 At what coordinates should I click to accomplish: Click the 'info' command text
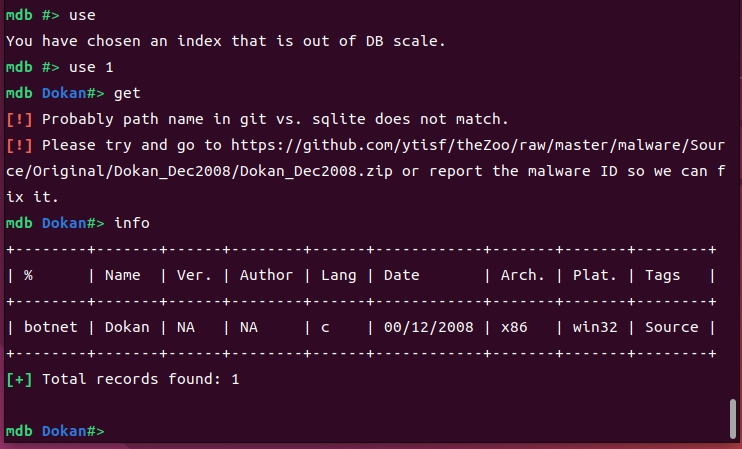pyautogui.click(x=132, y=222)
